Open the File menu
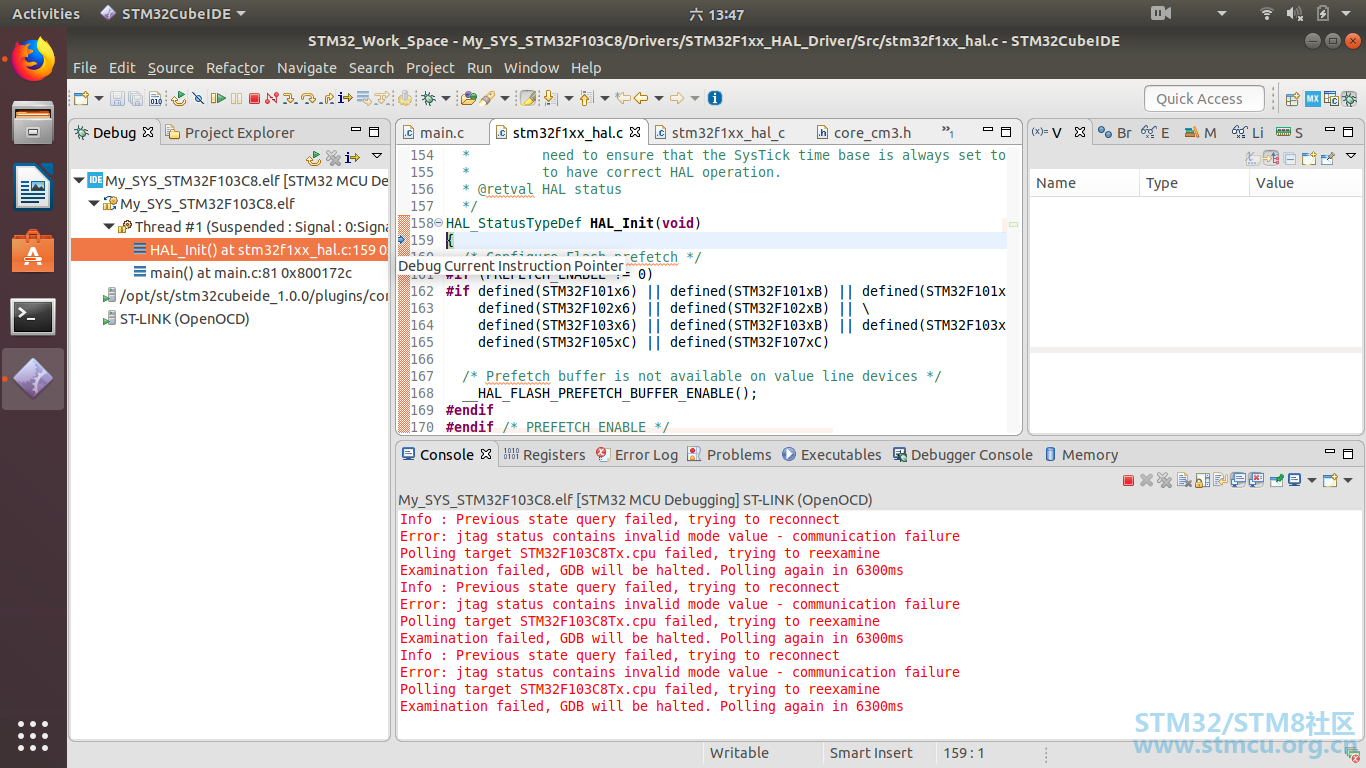Image resolution: width=1366 pixels, height=768 pixels. pyautogui.click(x=85, y=68)
